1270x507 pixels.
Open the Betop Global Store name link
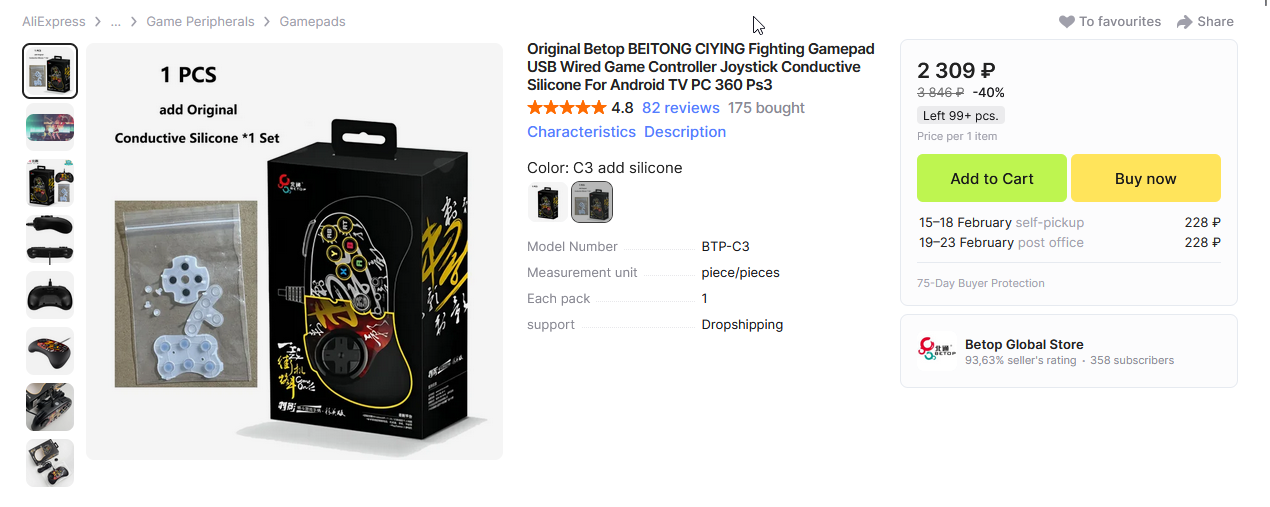(x=1024, y=344)
